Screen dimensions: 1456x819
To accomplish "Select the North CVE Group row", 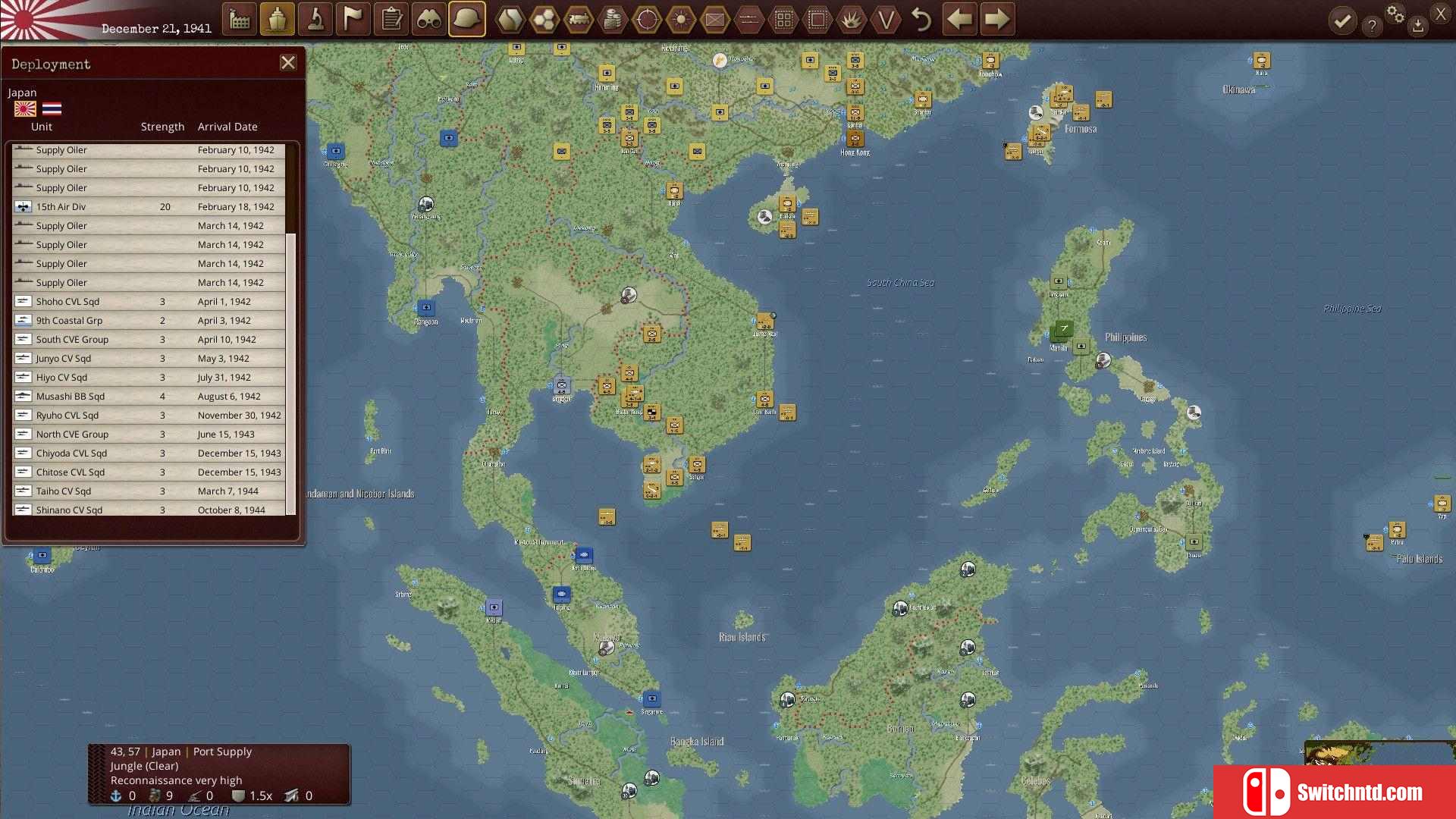I will (x=149, y=434).
